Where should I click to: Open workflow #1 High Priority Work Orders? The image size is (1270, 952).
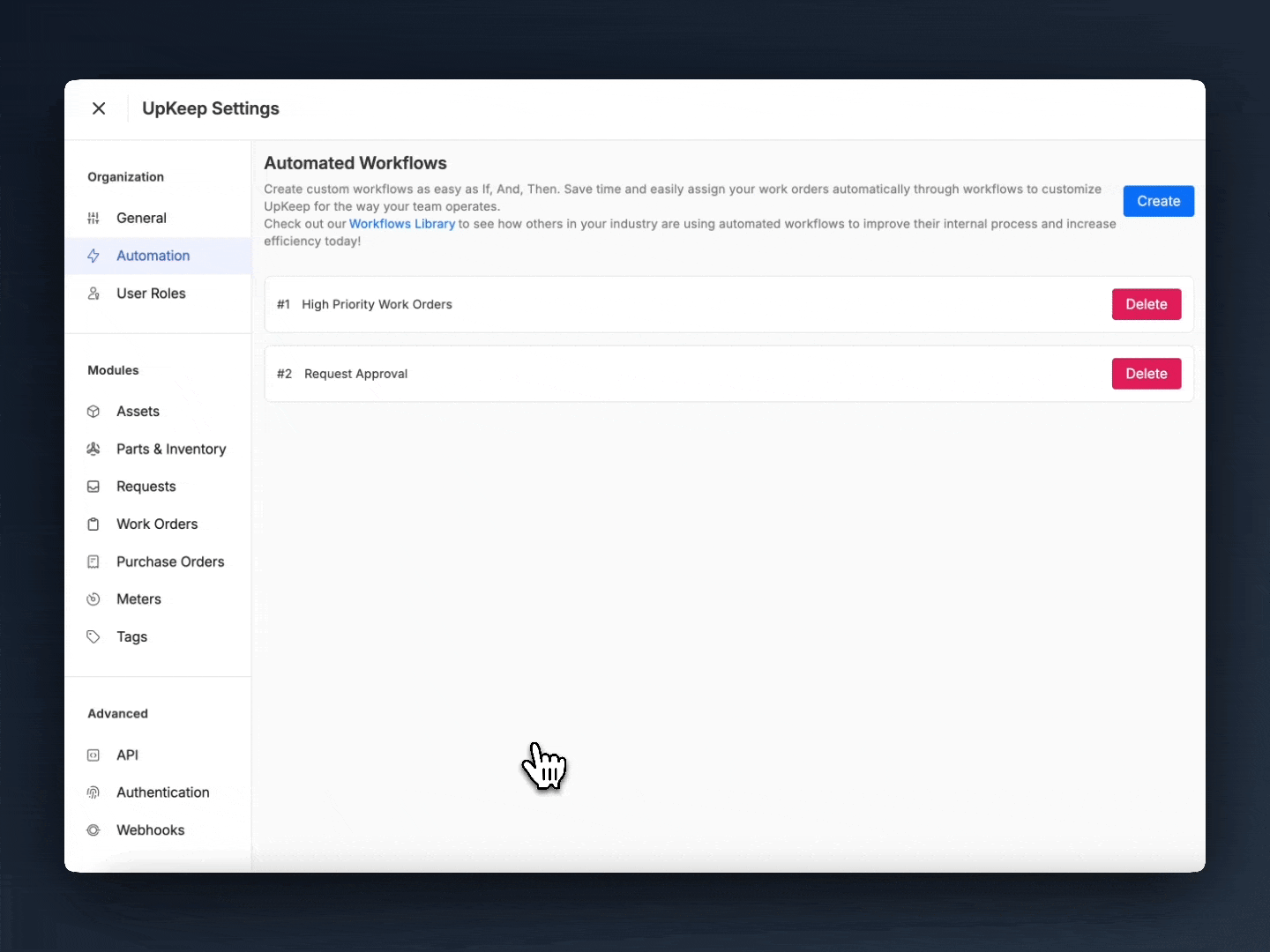point(728,304)
